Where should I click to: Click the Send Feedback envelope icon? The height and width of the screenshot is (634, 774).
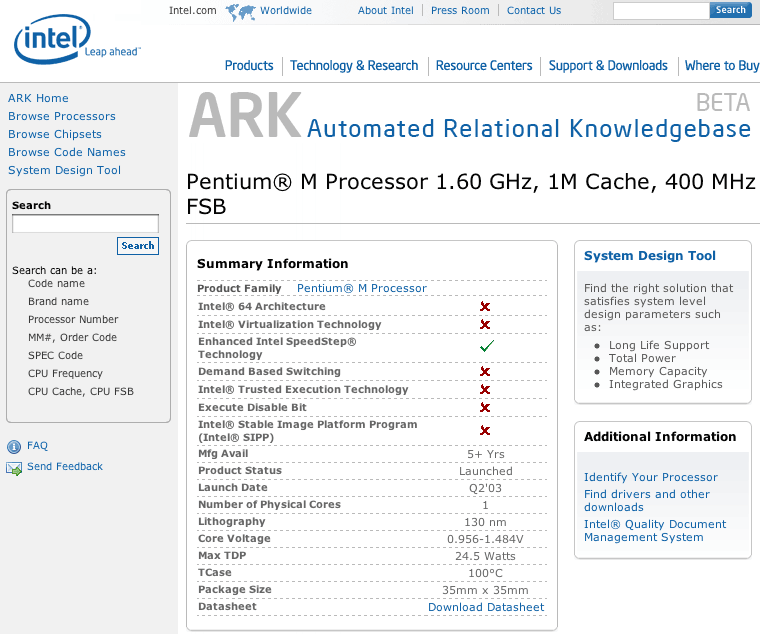14,468
